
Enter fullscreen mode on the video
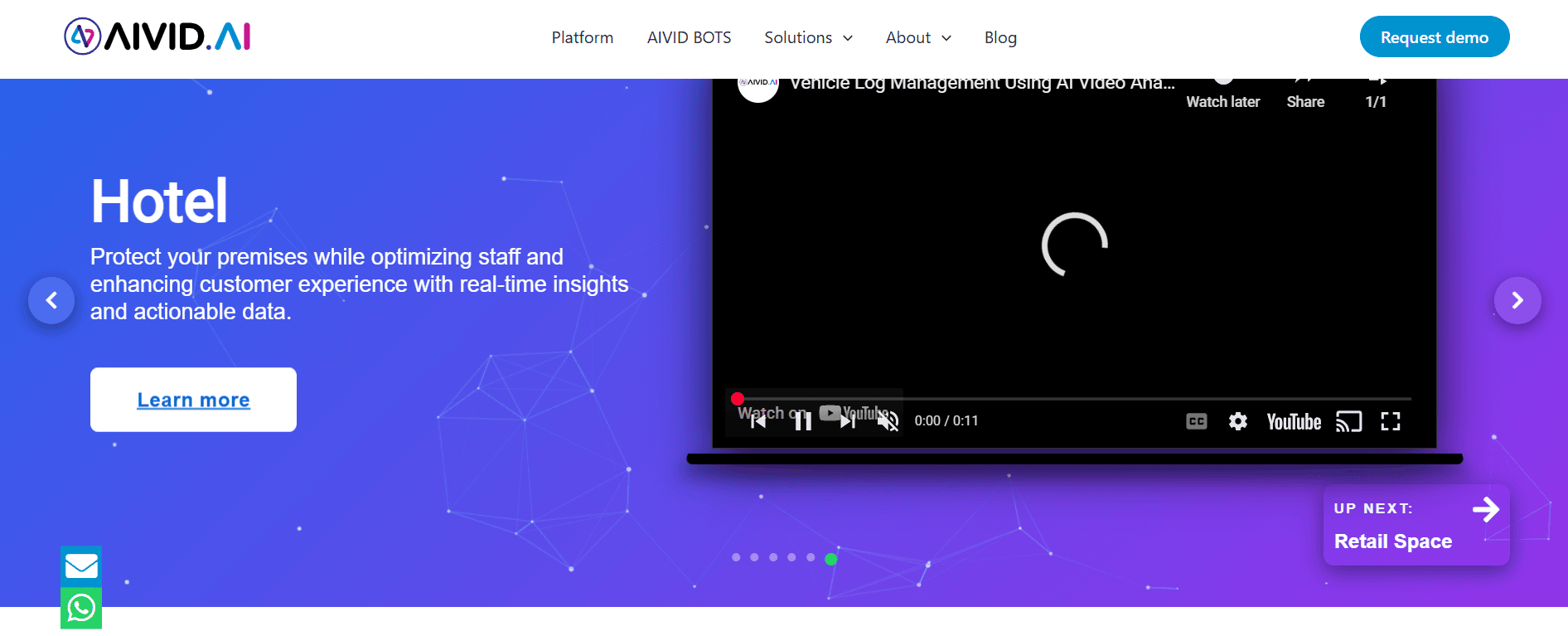[1390, 421]
